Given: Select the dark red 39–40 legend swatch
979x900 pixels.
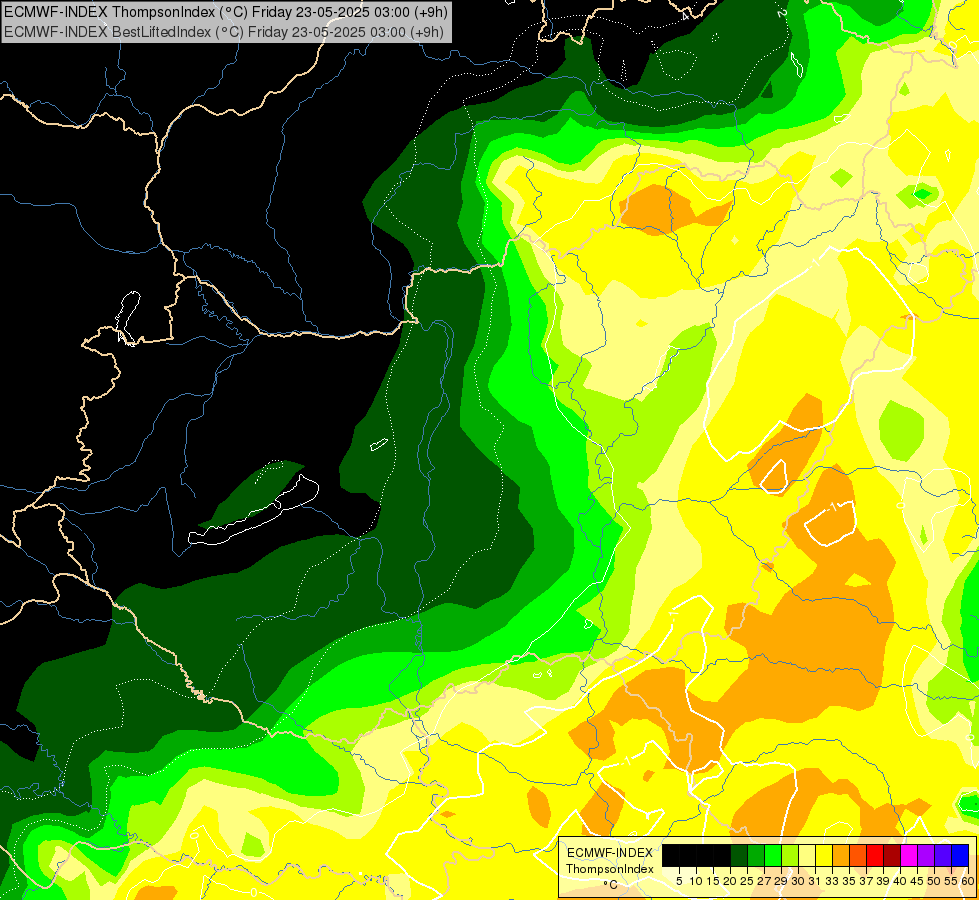Looking at the screenshot, I should [x=892, y=856].
